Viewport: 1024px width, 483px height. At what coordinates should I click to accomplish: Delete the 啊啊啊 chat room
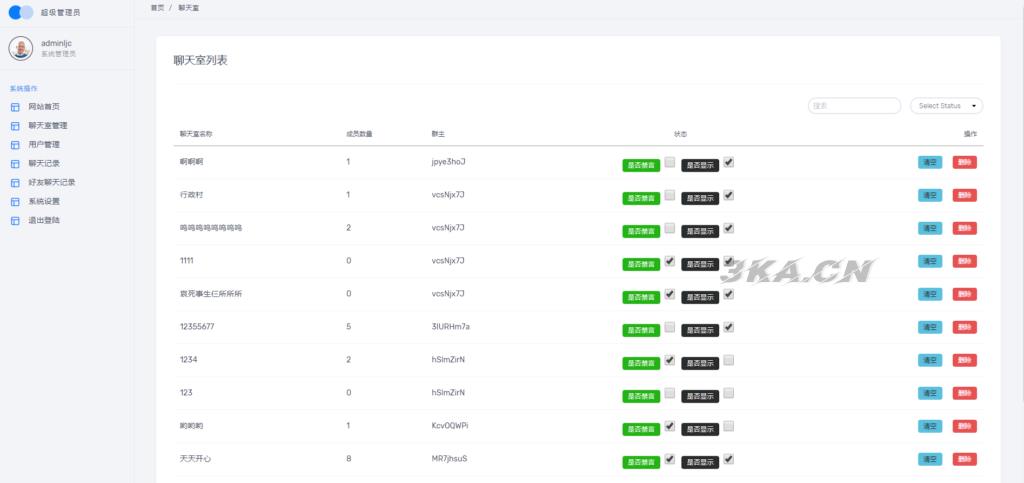click(964, 162)
